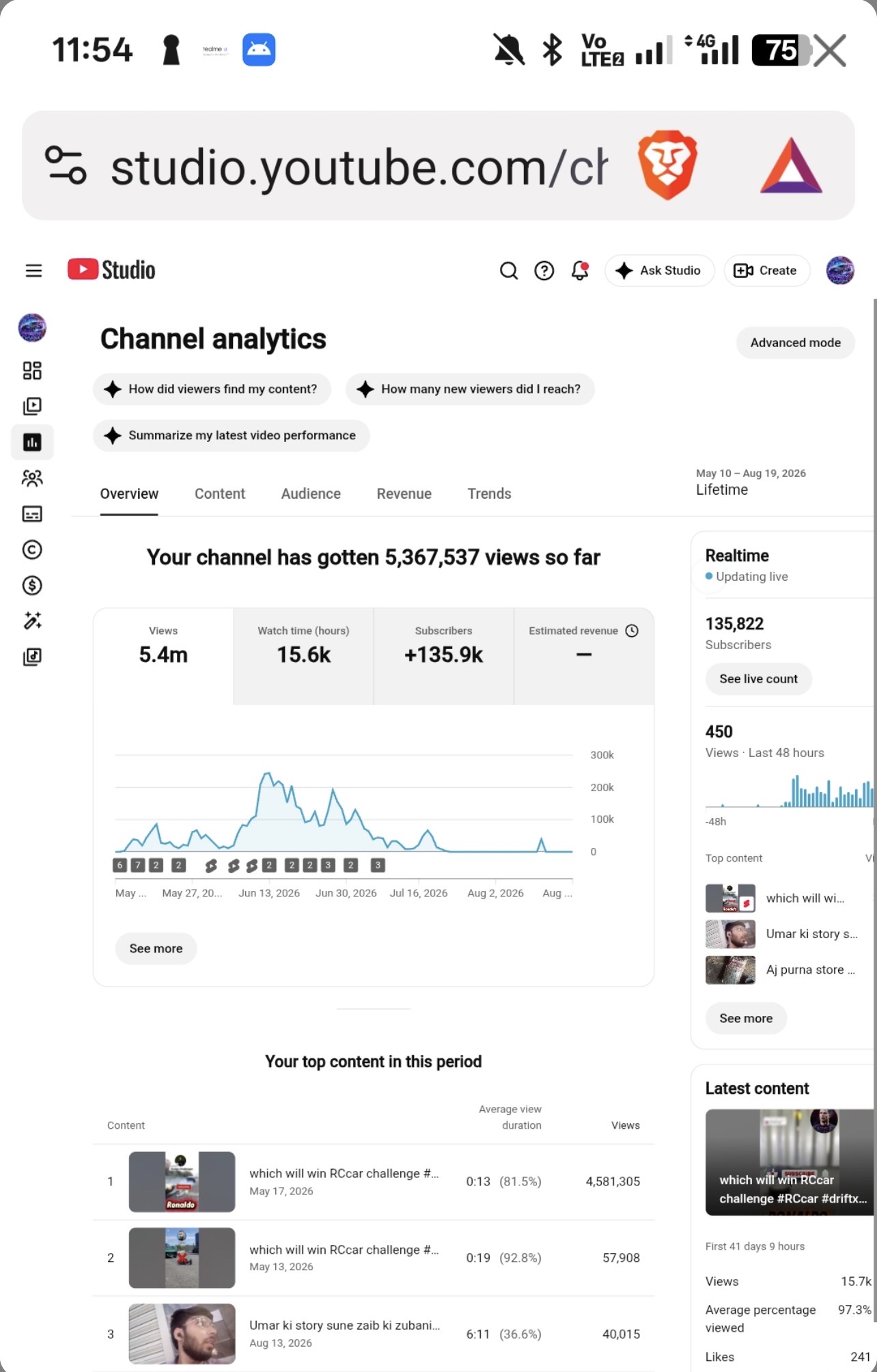Tap the Brave Rewards triangle icon
This screenshot has width=877, height=1372.
(x=791, y=166)
